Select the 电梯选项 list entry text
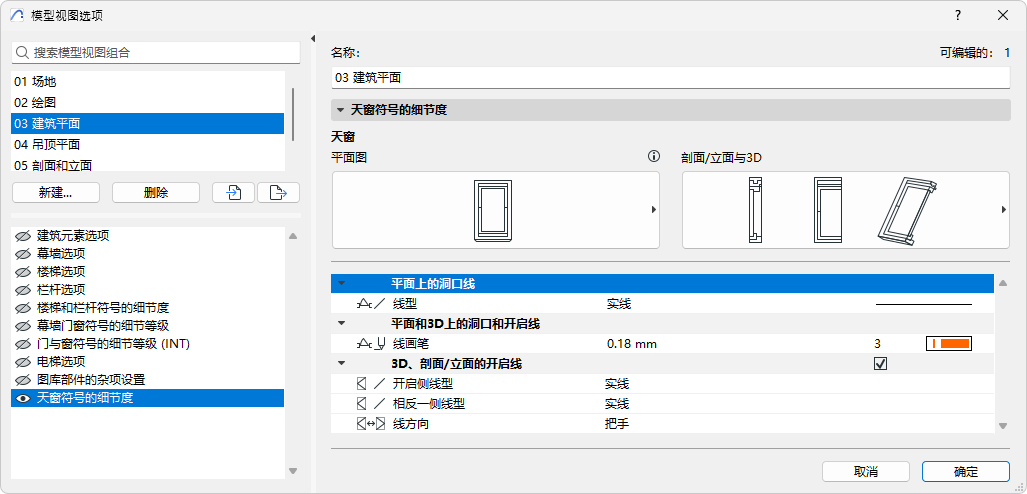Viewport: 1027px width, 494px height. point(61,362)
